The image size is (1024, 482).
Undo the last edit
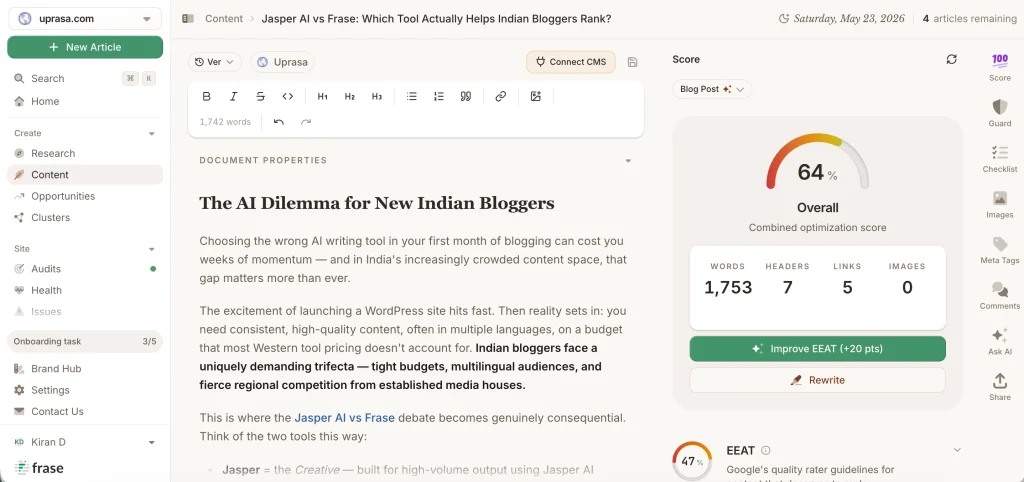279,121
